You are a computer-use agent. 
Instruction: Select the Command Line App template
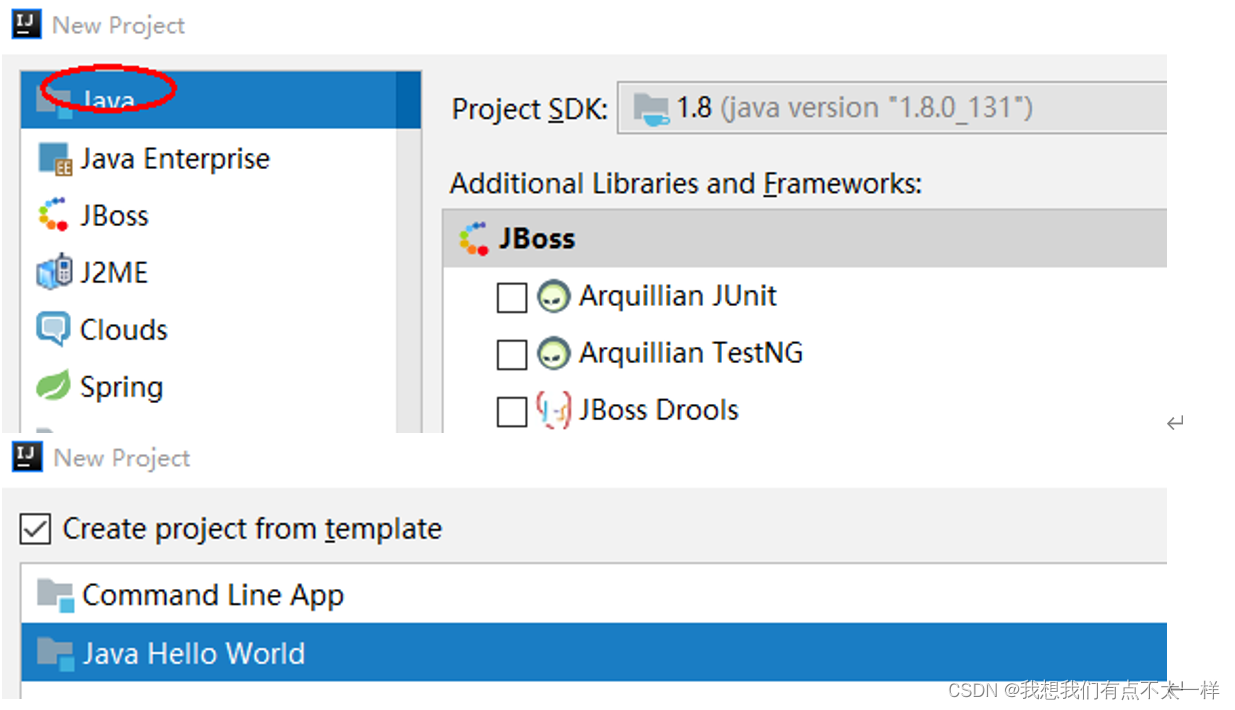(594, 594)
